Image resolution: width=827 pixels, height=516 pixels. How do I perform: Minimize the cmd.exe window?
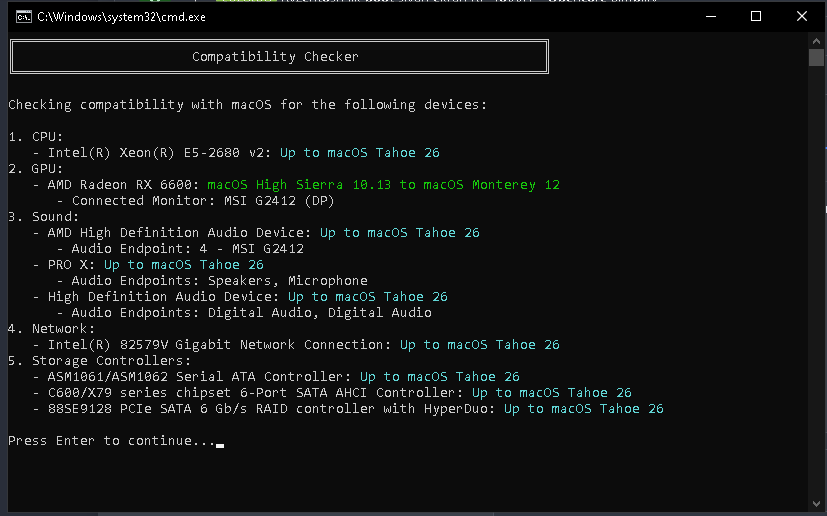(x=711, y=16)
